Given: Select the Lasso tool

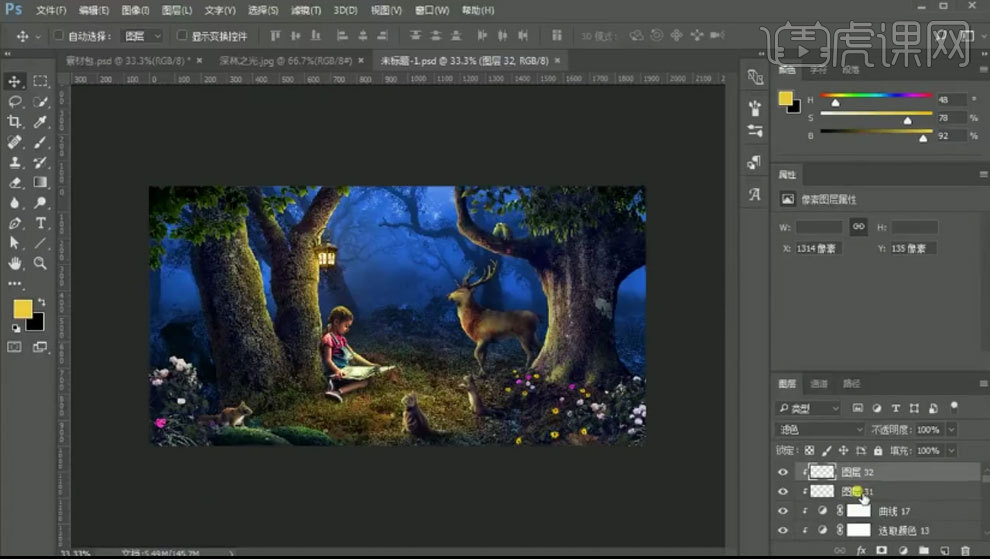Looking at the screenshot, I should tap(14, 102).
